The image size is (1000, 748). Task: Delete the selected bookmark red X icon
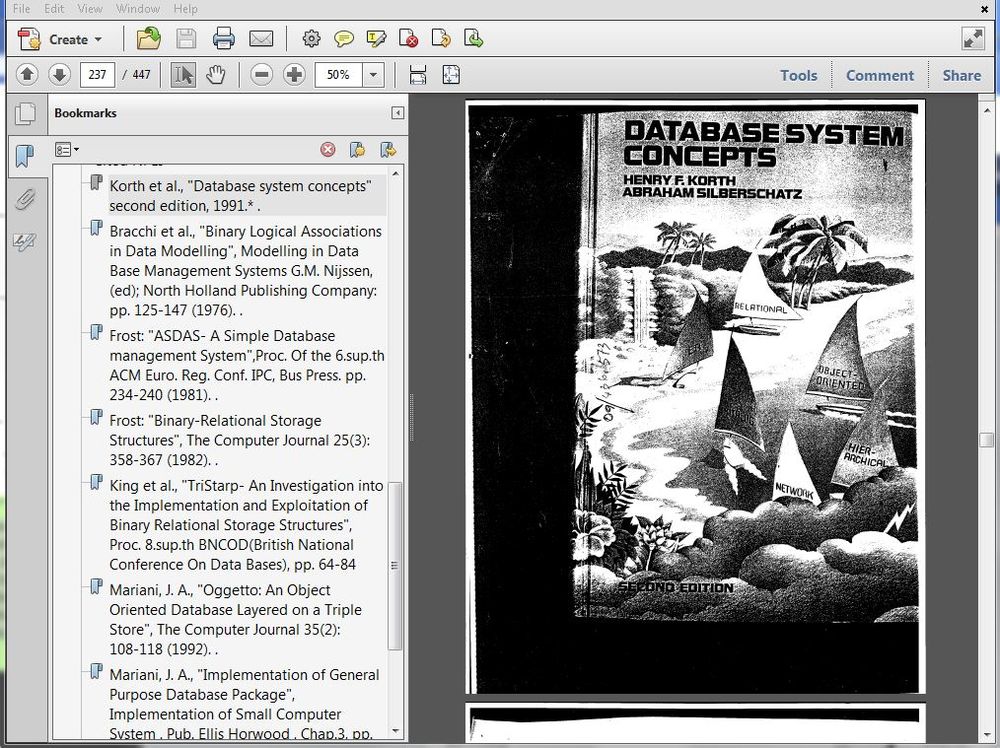[x=328, y=150]
